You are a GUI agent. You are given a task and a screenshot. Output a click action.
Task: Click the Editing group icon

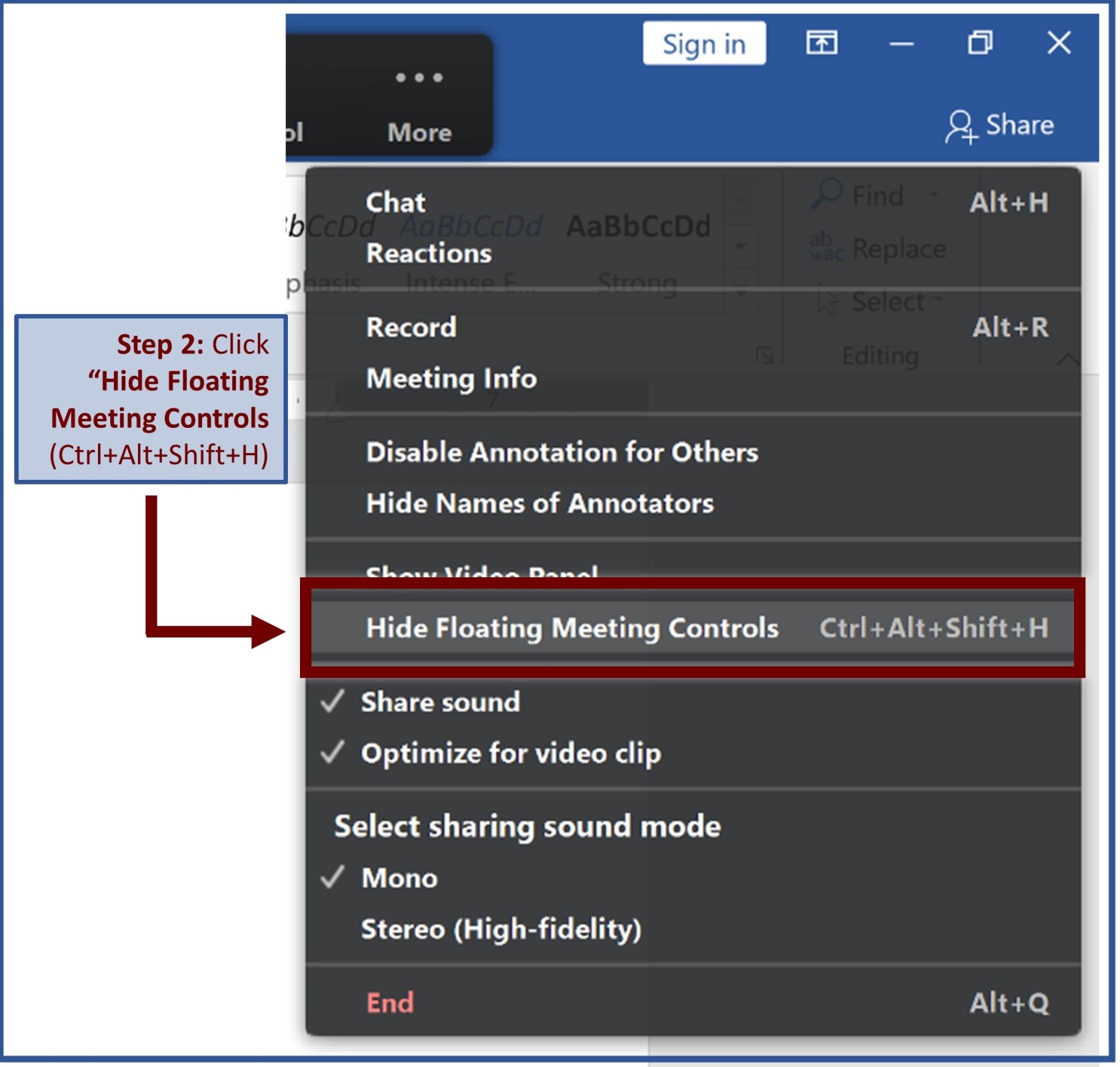tap(879, 355)
